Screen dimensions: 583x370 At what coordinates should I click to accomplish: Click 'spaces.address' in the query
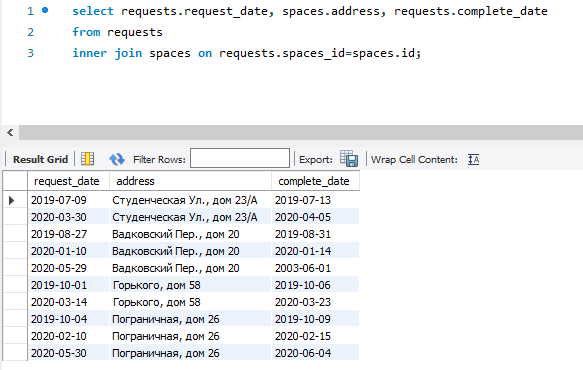(x=331, y=11)
